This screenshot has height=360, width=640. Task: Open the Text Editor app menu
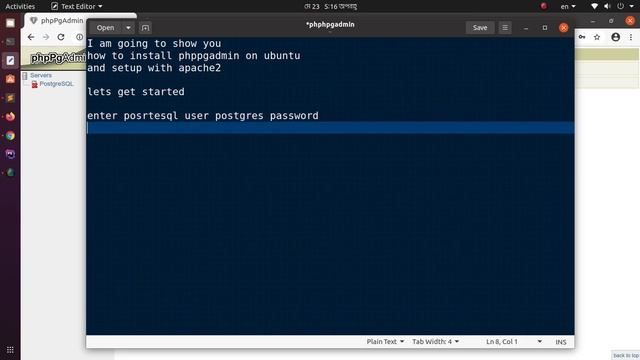[x=77, y=7]
